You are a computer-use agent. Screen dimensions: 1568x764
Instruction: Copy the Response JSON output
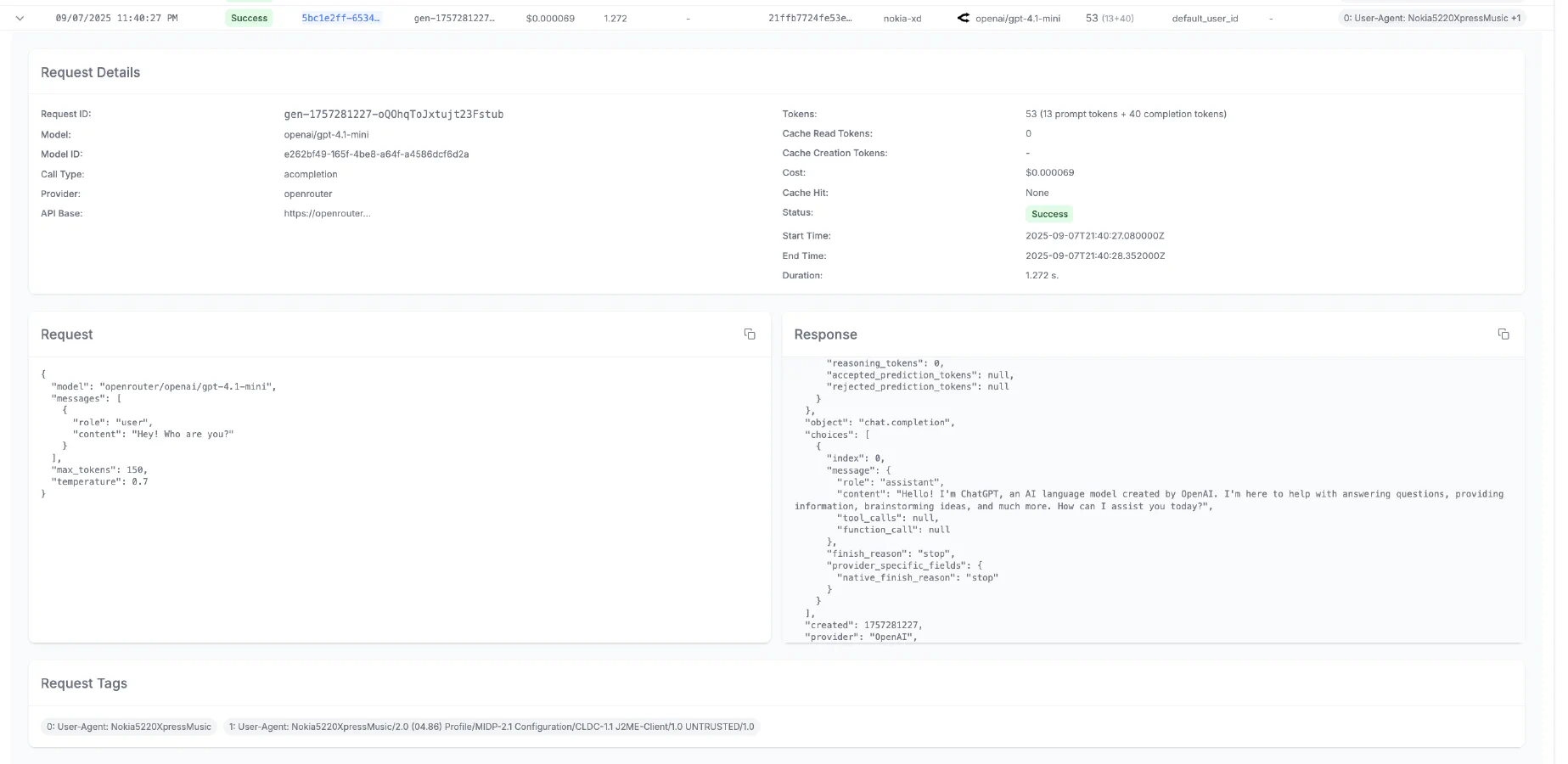pos(1503,334)
